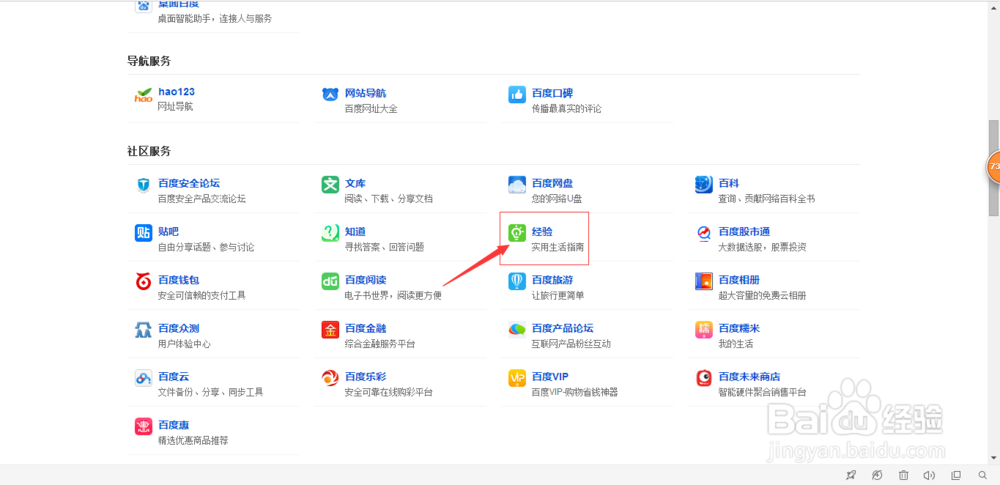Screen dimensions: 1000x485
Task: Click the 百度阅读 green icon
Action: (x=330, y=282)
